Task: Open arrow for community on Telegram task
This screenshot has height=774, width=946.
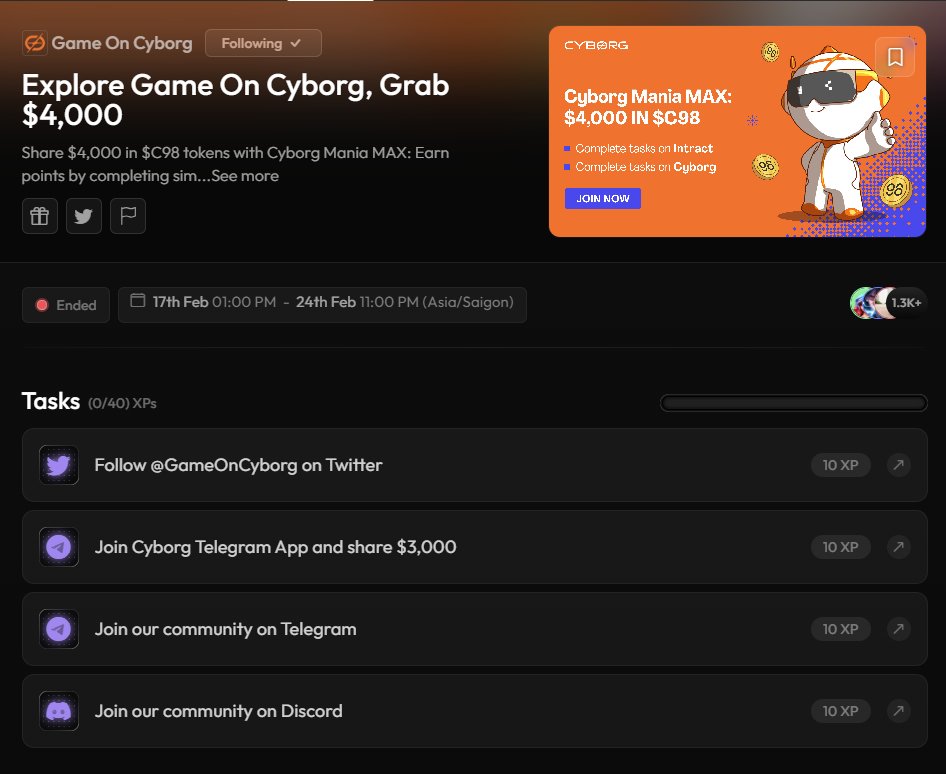Action: (898, 629)
